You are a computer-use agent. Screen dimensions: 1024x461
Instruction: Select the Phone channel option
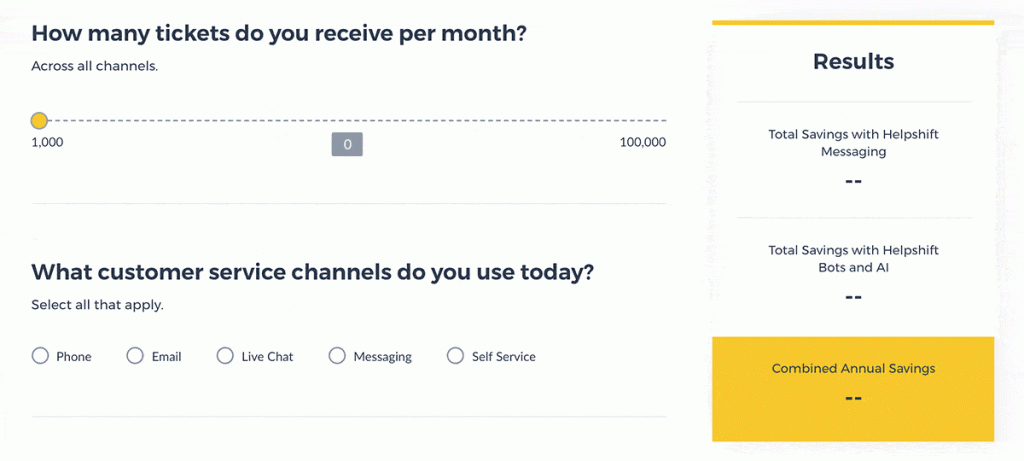click(x=40, y=356)
